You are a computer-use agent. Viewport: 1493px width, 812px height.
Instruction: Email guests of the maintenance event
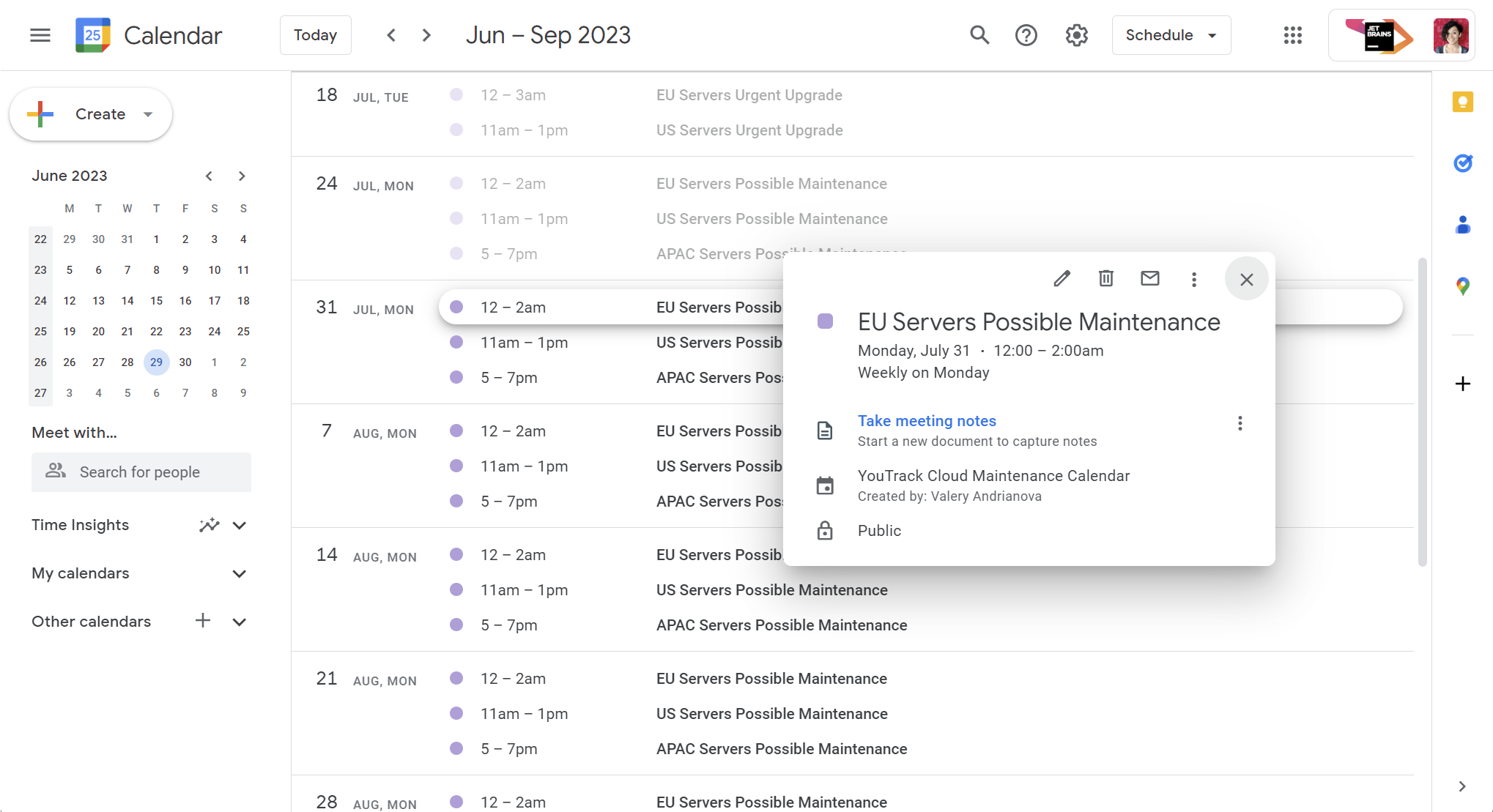[1149, 278]
